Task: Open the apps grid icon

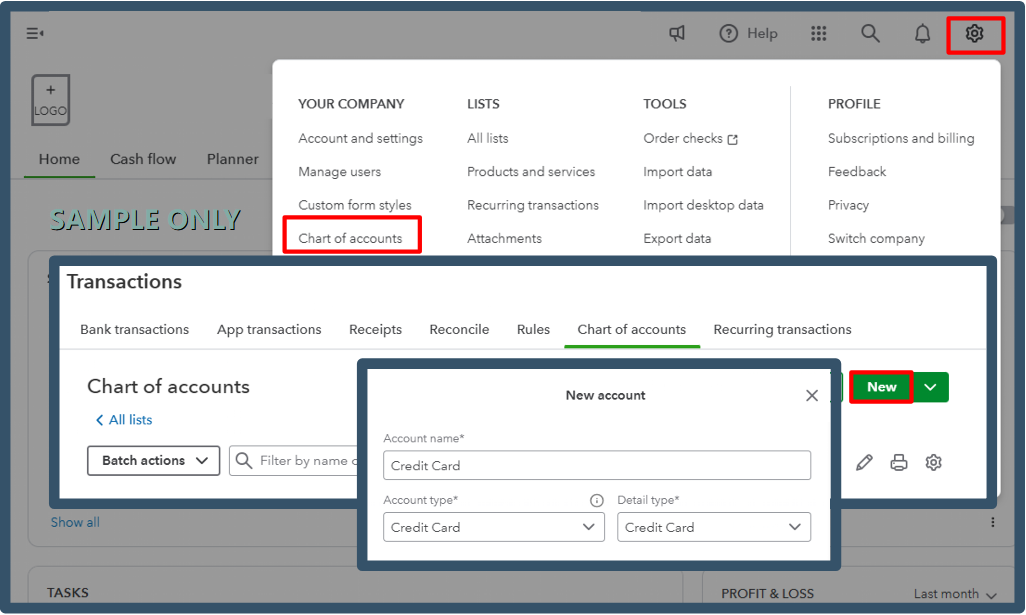Action: (x=819, y=33)
